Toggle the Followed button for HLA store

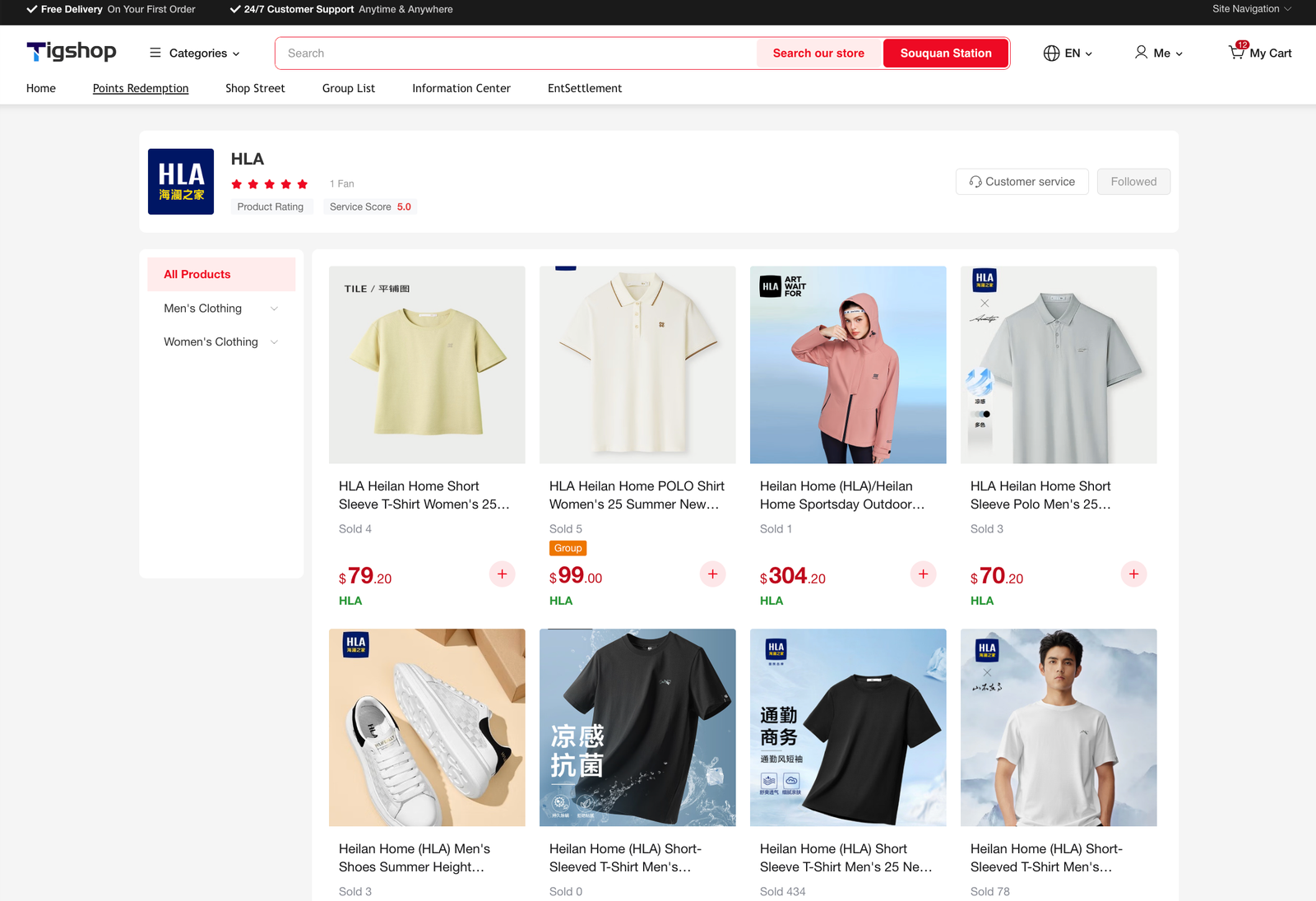coord(1133,182)
